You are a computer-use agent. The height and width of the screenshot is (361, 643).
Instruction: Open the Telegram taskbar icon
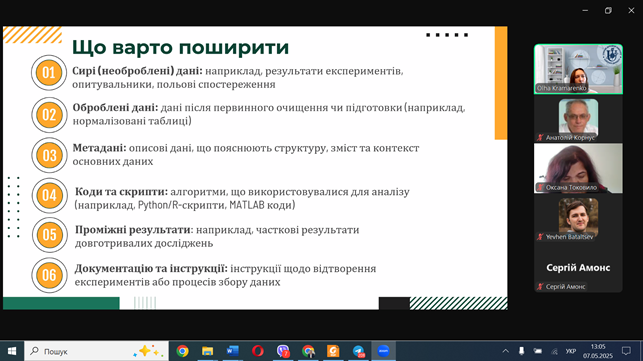click(358, 351)
